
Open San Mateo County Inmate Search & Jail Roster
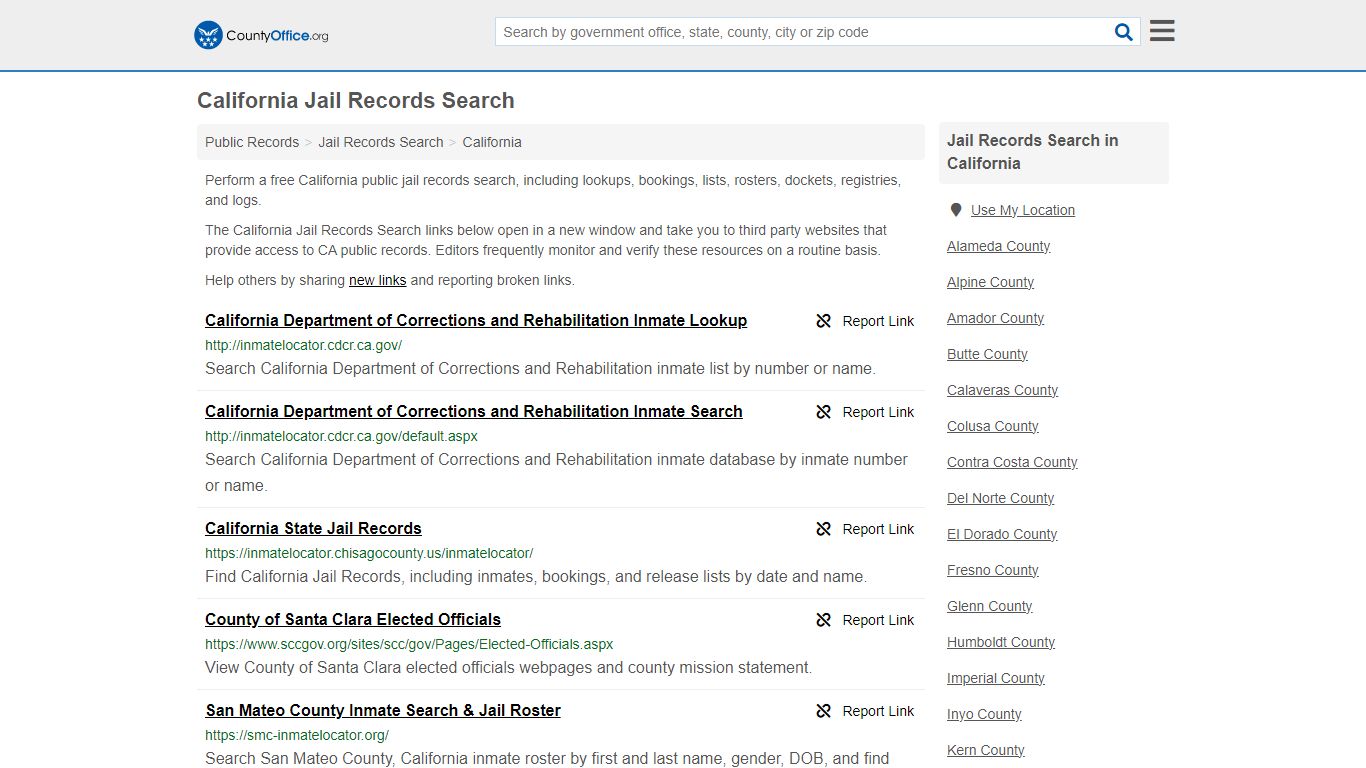[383, 710]
